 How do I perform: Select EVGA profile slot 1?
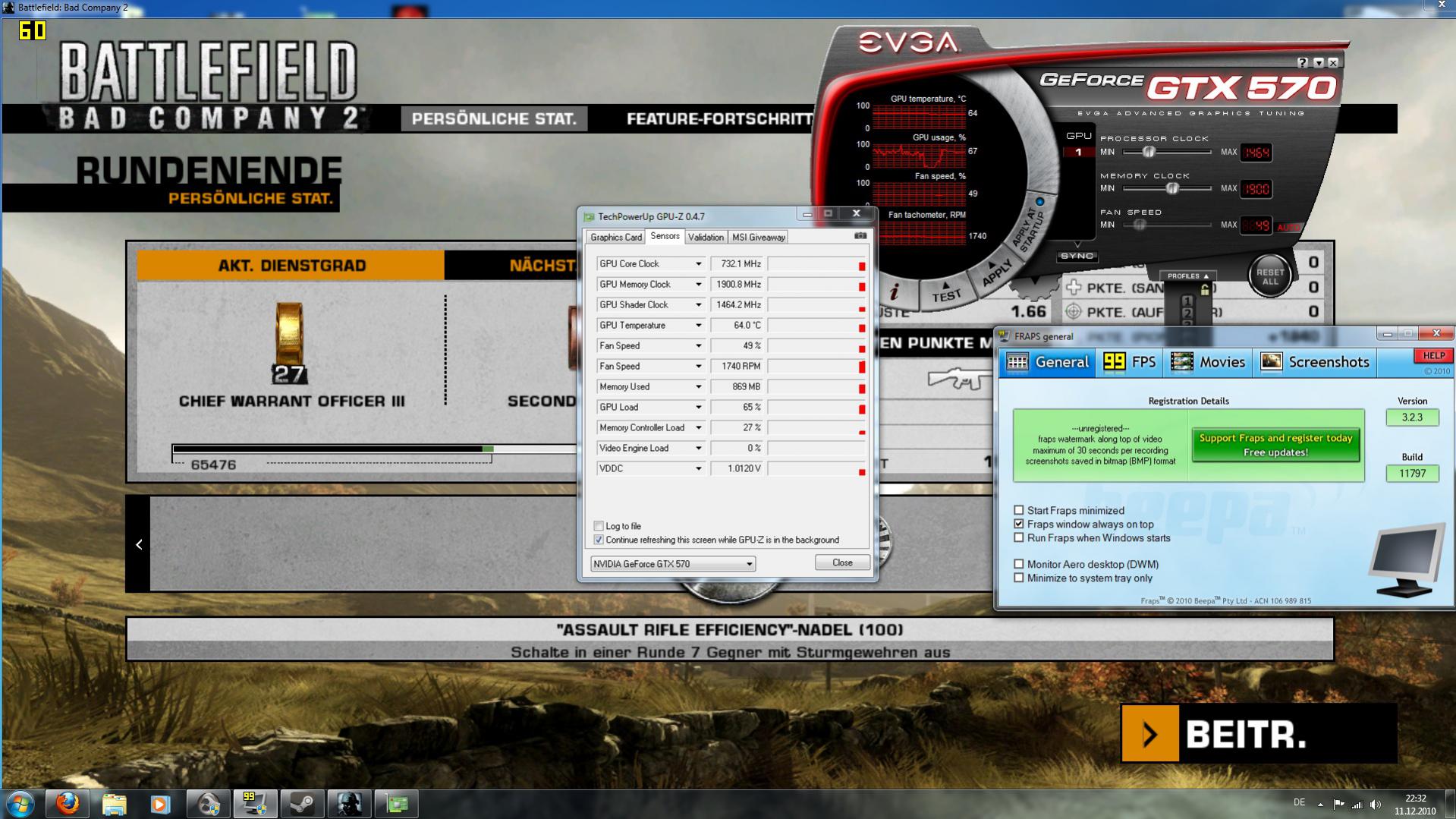click(1187, 301)
